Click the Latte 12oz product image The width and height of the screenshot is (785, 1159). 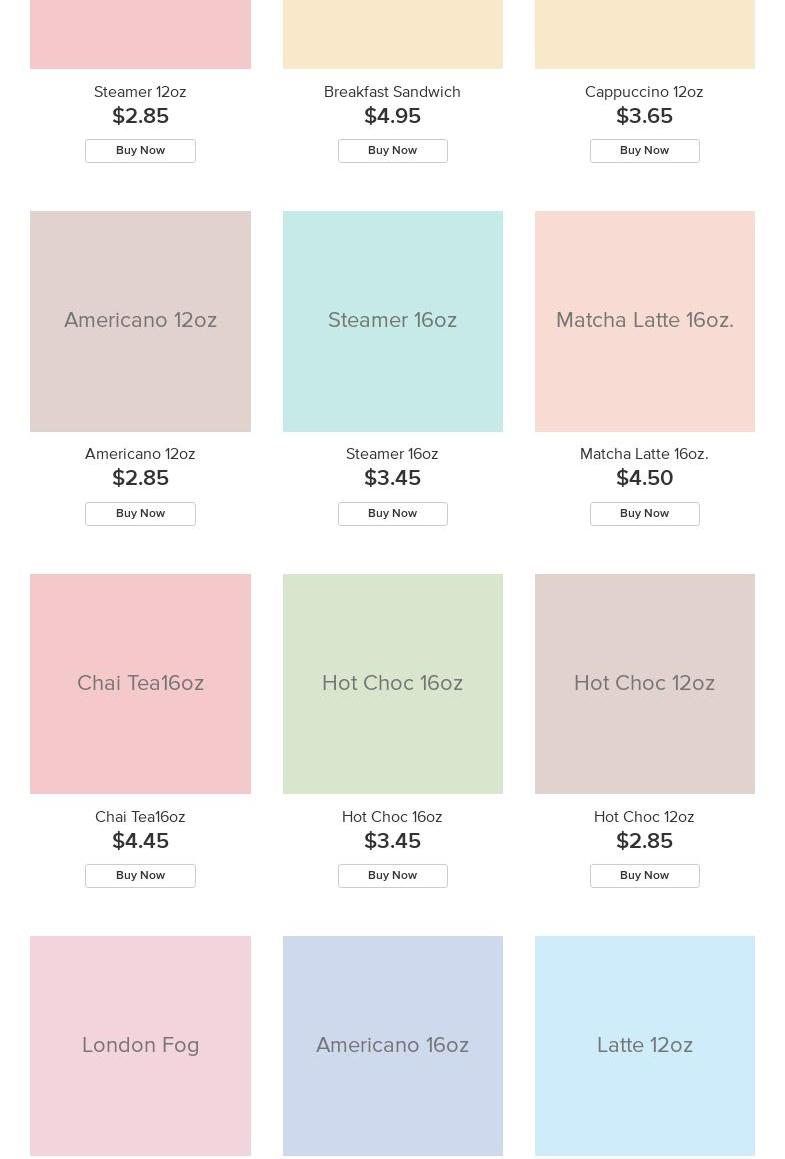(x=644, y=1046)
